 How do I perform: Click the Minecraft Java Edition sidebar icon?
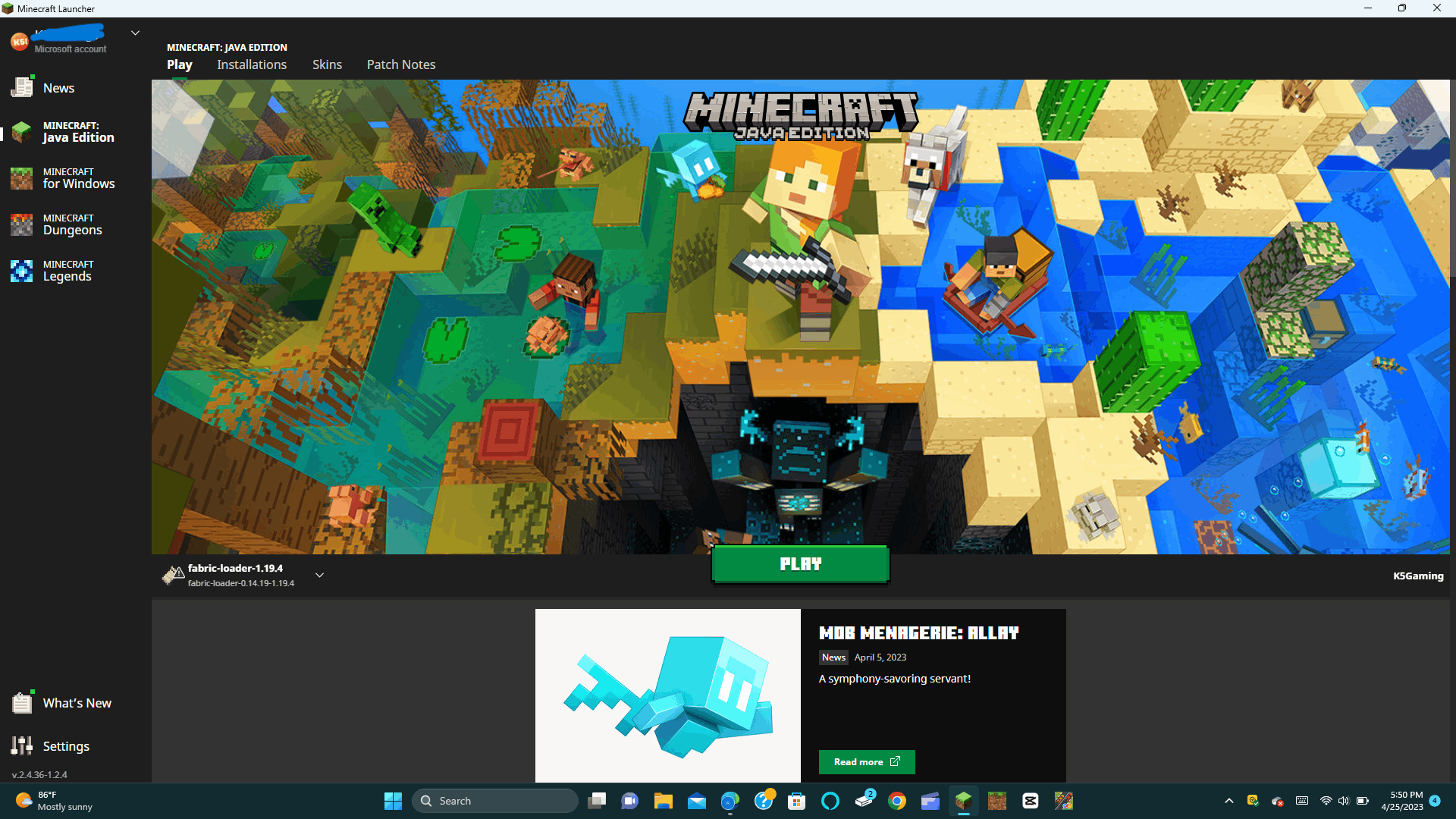(x=23, y=131)
